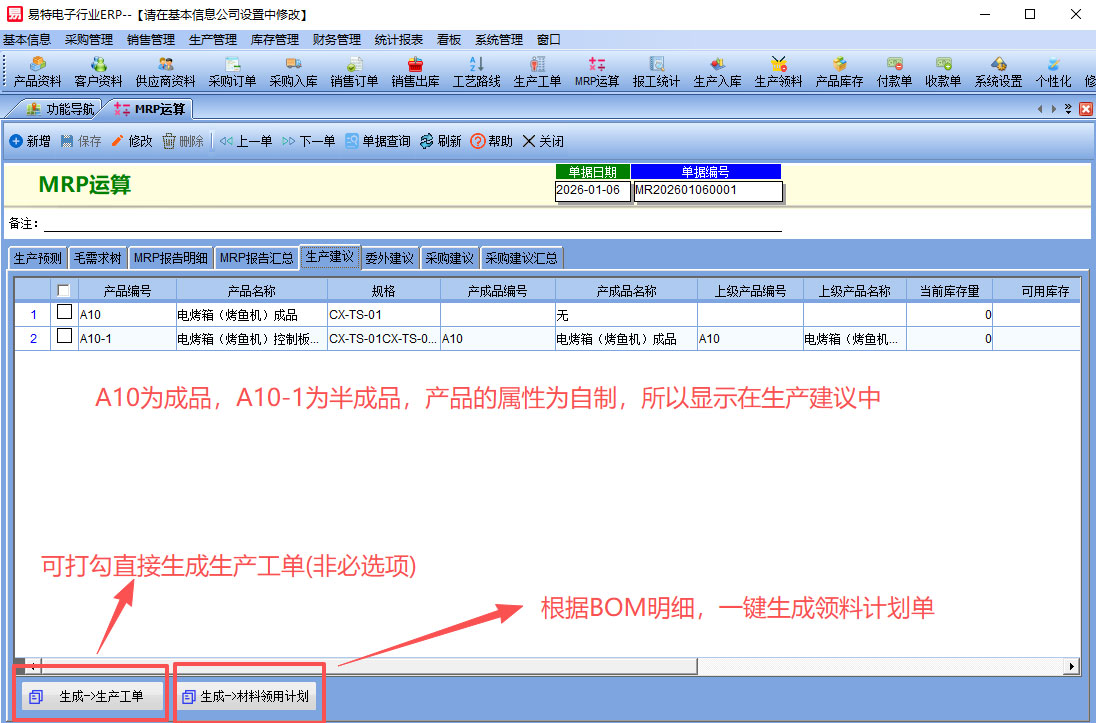Click the horizontal scrollbar right arrow
This screenshot has width=1096, height=723.
point(1072,666)
